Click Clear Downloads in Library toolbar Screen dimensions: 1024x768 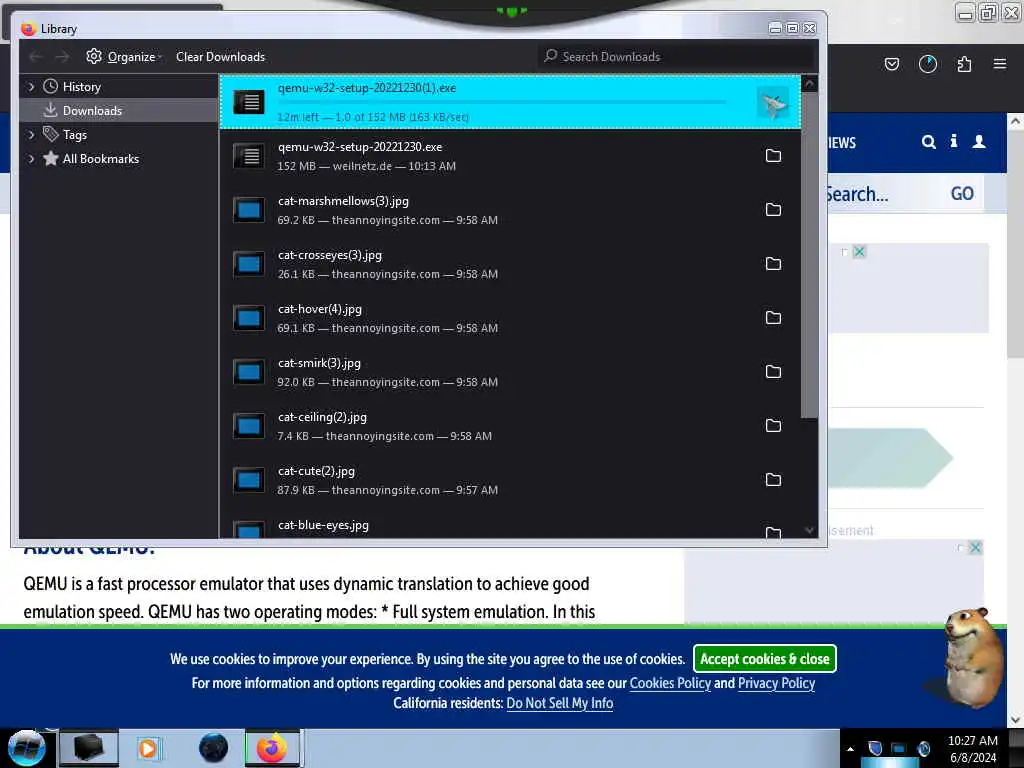(x=220, y=57)
